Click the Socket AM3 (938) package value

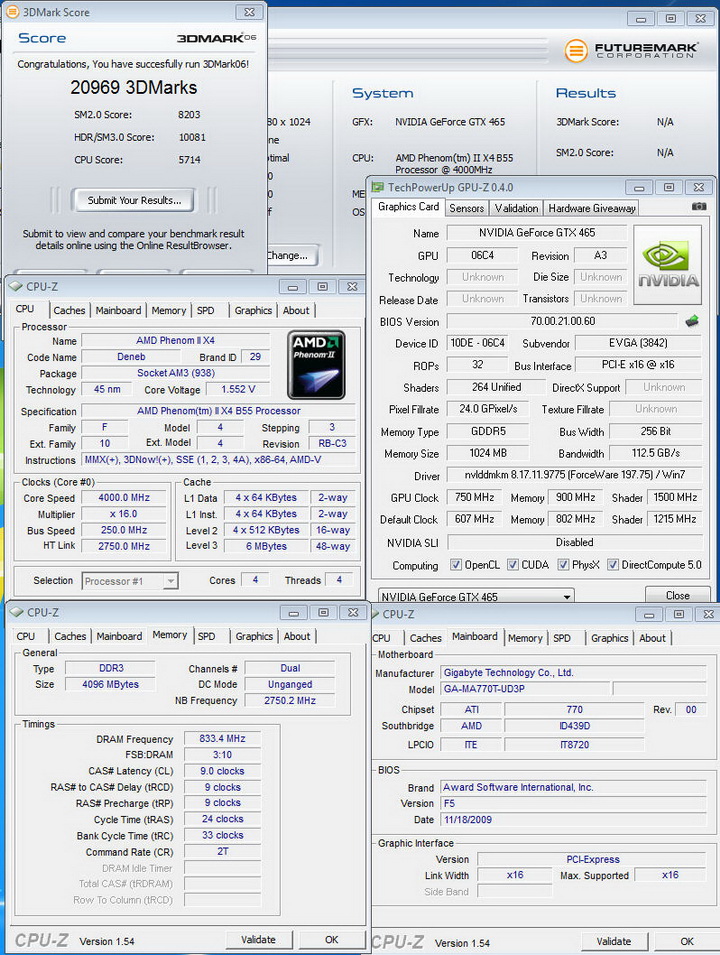coord(175,373)
